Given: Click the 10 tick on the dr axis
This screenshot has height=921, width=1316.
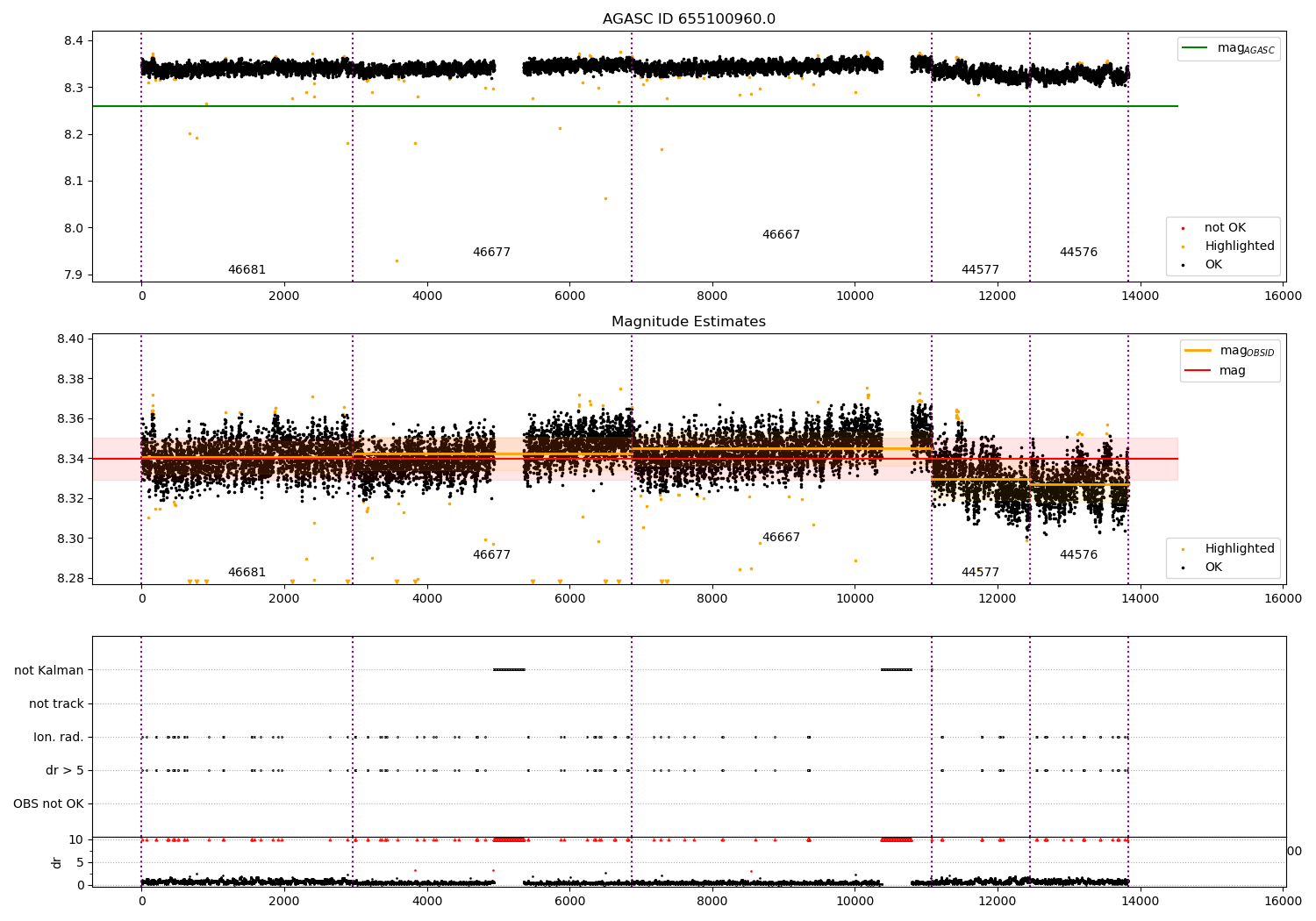Looking at the screenshot, I should pyautogui.click(x=76, y=840).
